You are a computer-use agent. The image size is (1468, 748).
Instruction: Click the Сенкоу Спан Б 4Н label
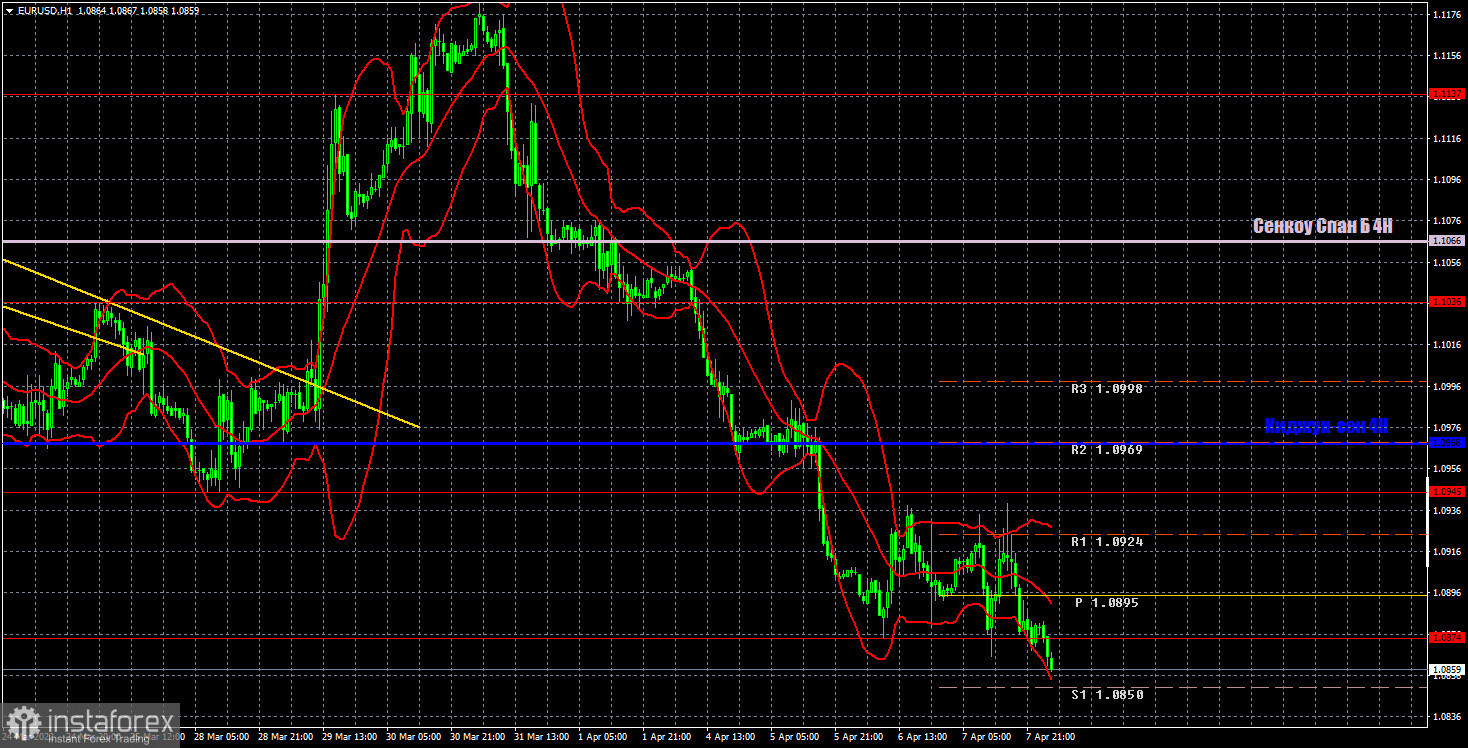pyautogui.click(x=1322, y=226)
